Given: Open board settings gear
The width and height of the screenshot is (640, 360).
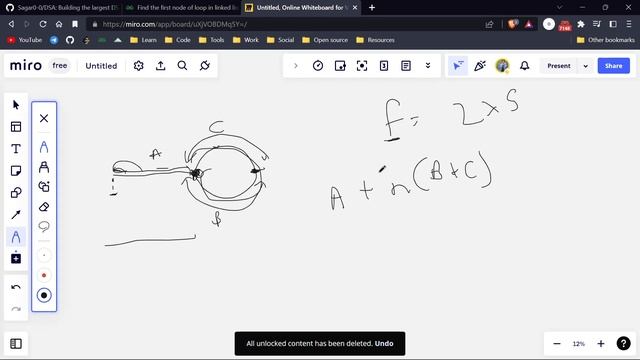Looking at the screenshot, I should (x=138, y=66).
